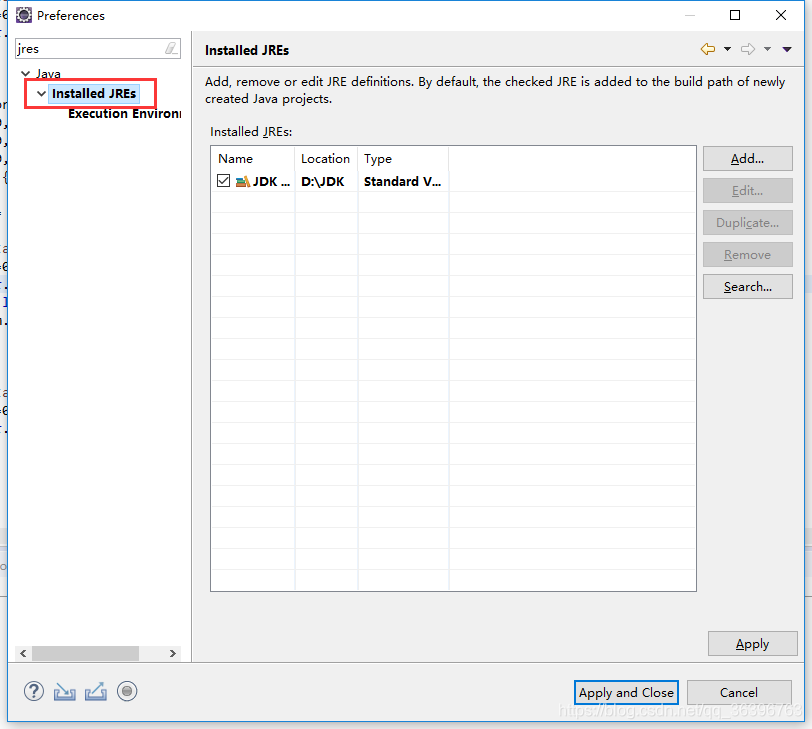
Task: Click the Search... button
Action: pyautogui.click(x=747, y=287)
